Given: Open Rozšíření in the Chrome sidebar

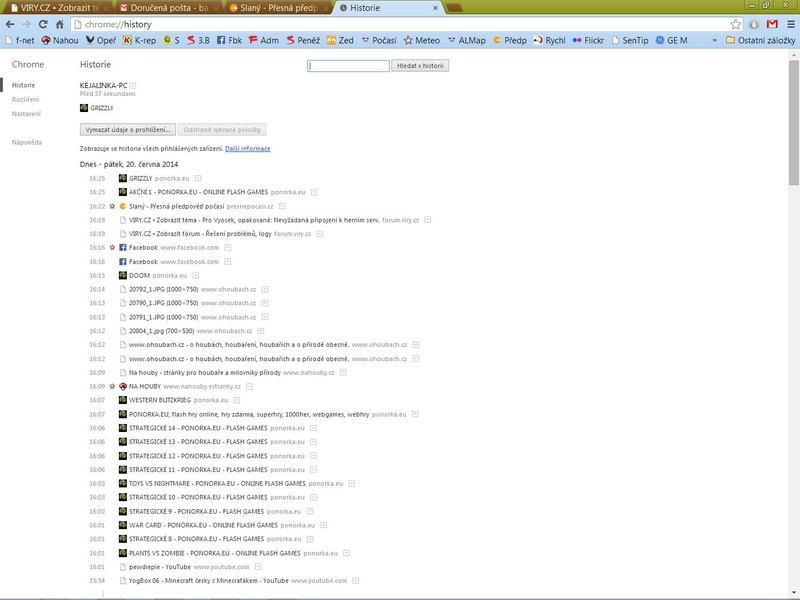Looking at the screenshot, I should [26, 99].
